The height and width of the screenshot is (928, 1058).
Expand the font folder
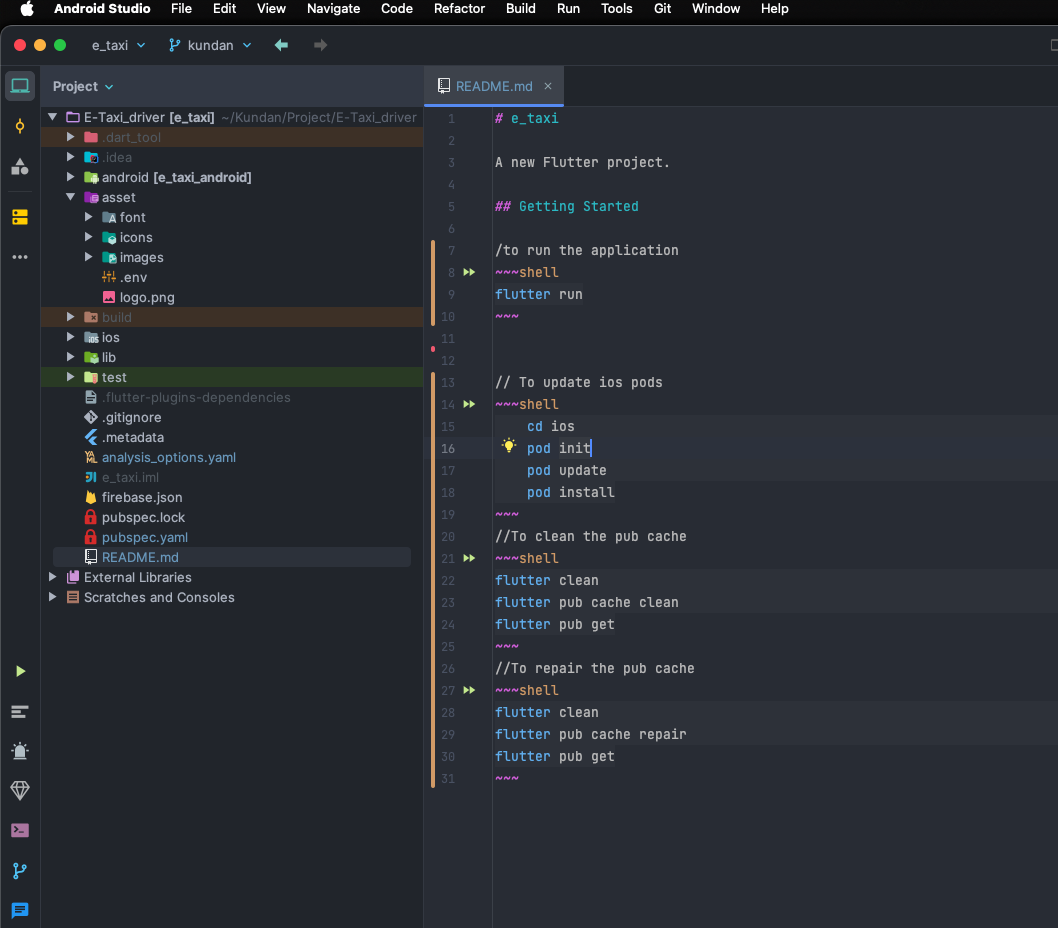tap(88, 217)
